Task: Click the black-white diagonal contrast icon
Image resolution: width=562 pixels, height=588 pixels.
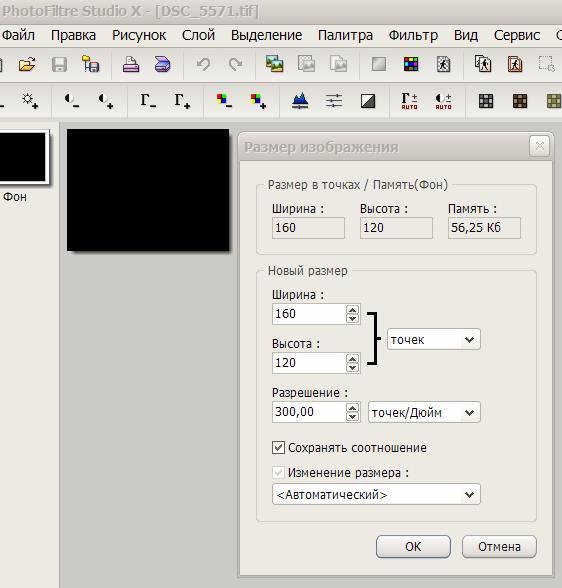Action: [x=368, y=101]
